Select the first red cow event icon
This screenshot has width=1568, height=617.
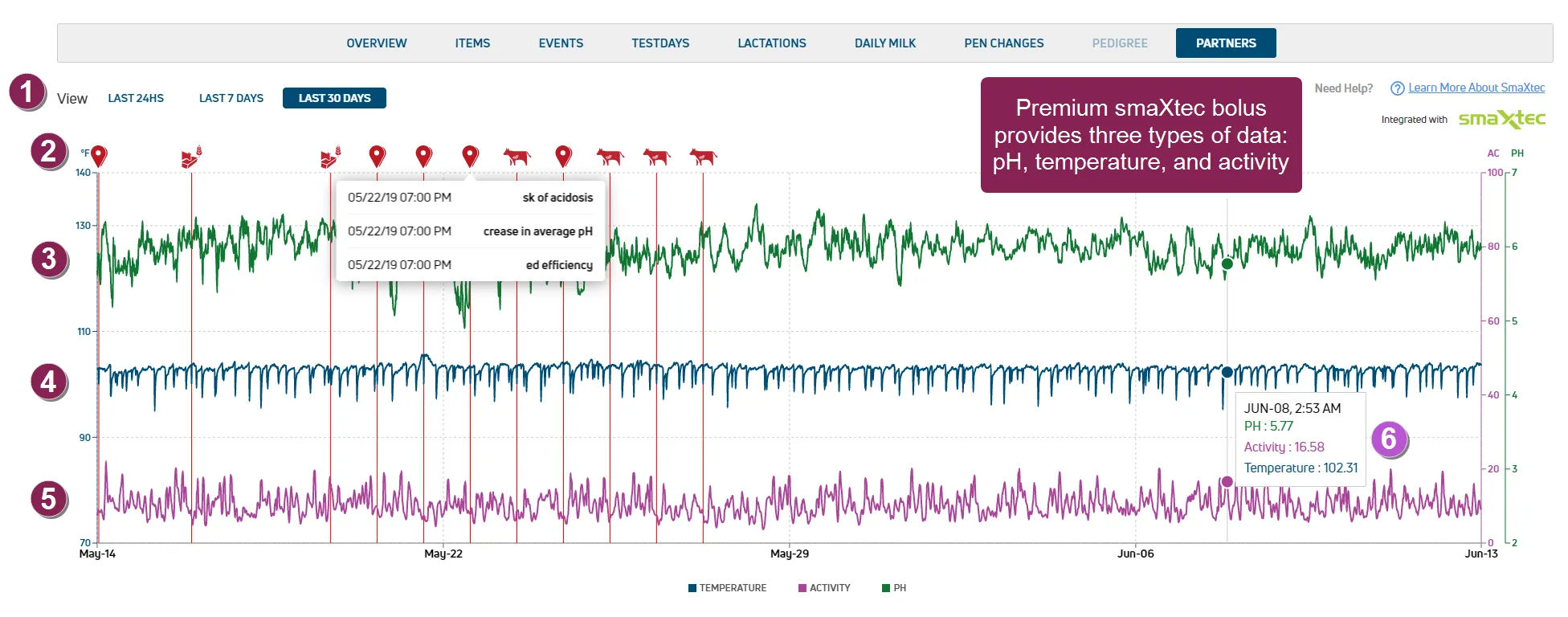(x=517, y=156)
